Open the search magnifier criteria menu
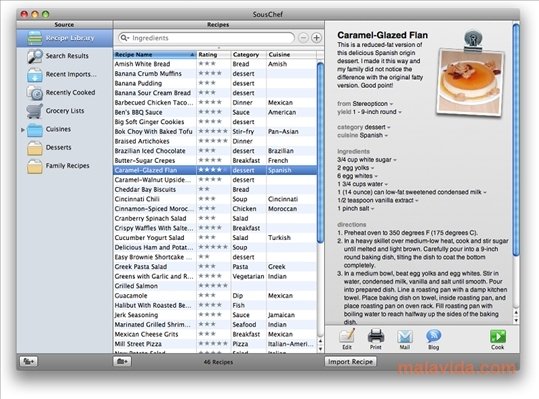The image size is (539, 399). pyautogui.click(x=124, y=38)
